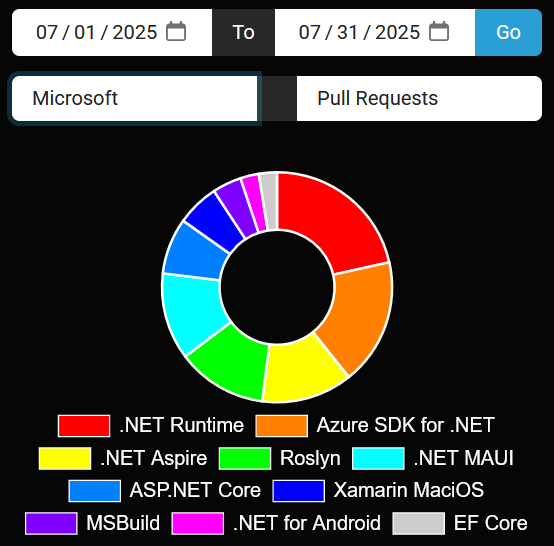The image size is (554, 546).
Task: Click the .NET for Android legend label
Action: [307, 523]
